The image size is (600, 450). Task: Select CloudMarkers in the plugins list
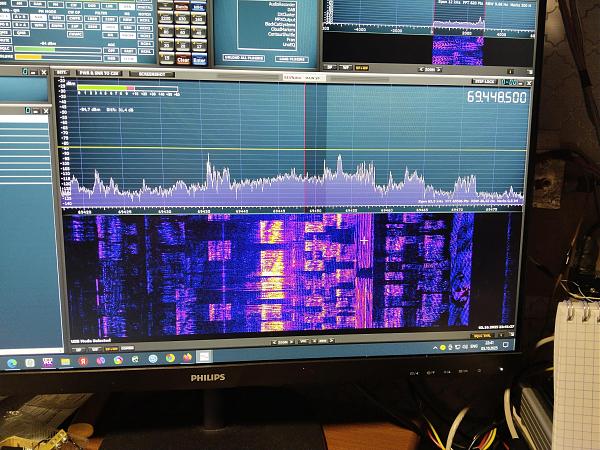pos(281,29)
